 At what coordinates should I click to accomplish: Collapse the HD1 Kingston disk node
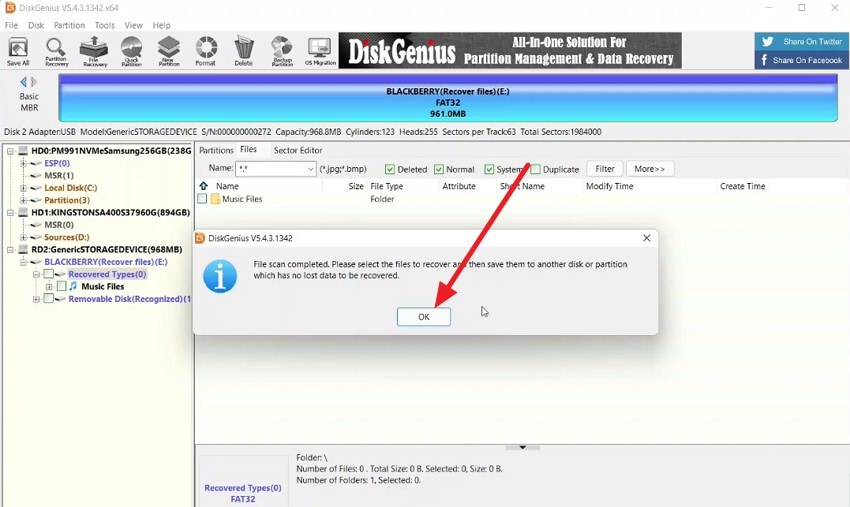tap(10, 213)
